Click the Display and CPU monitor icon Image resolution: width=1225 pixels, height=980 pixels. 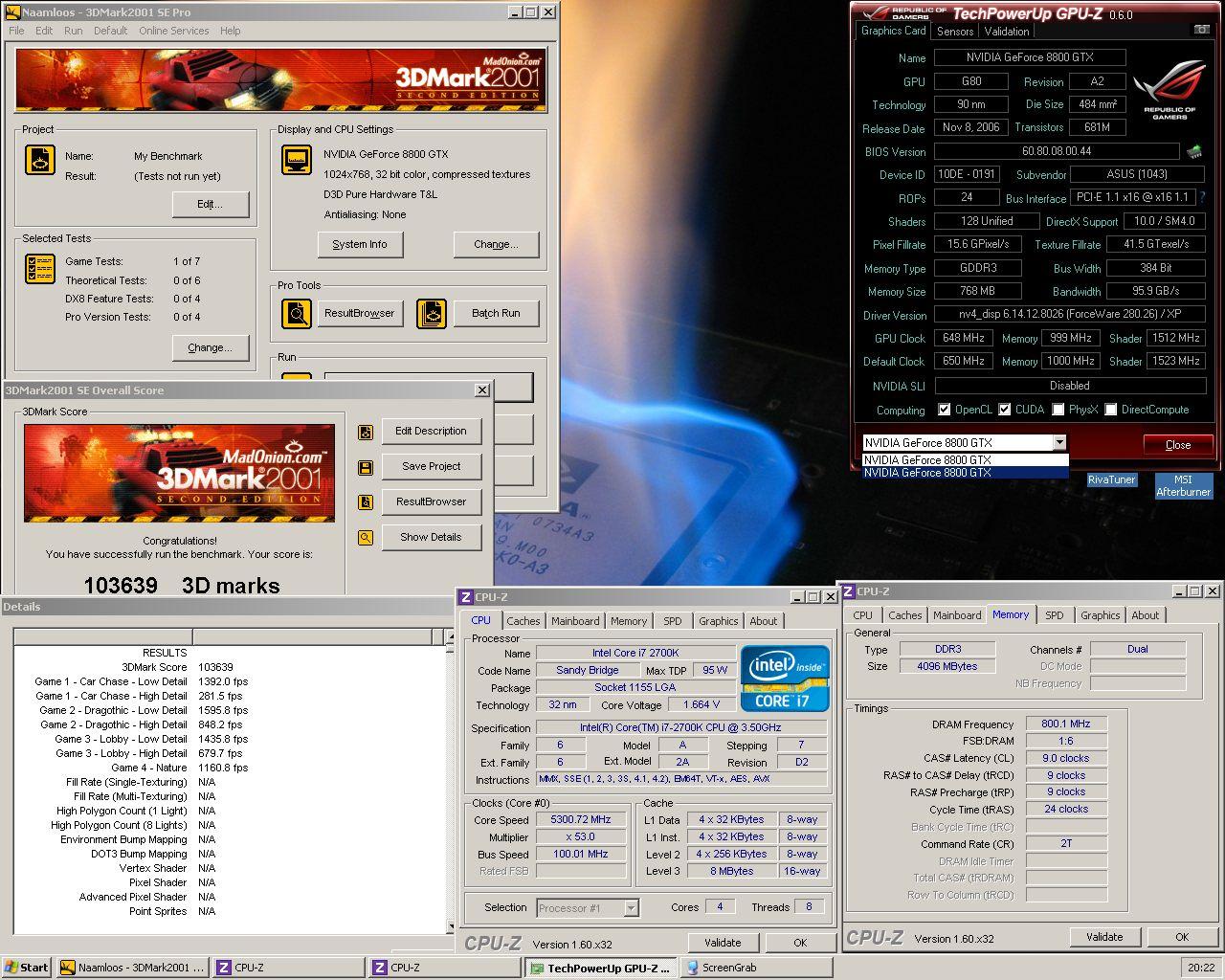(x=297, y=160)
